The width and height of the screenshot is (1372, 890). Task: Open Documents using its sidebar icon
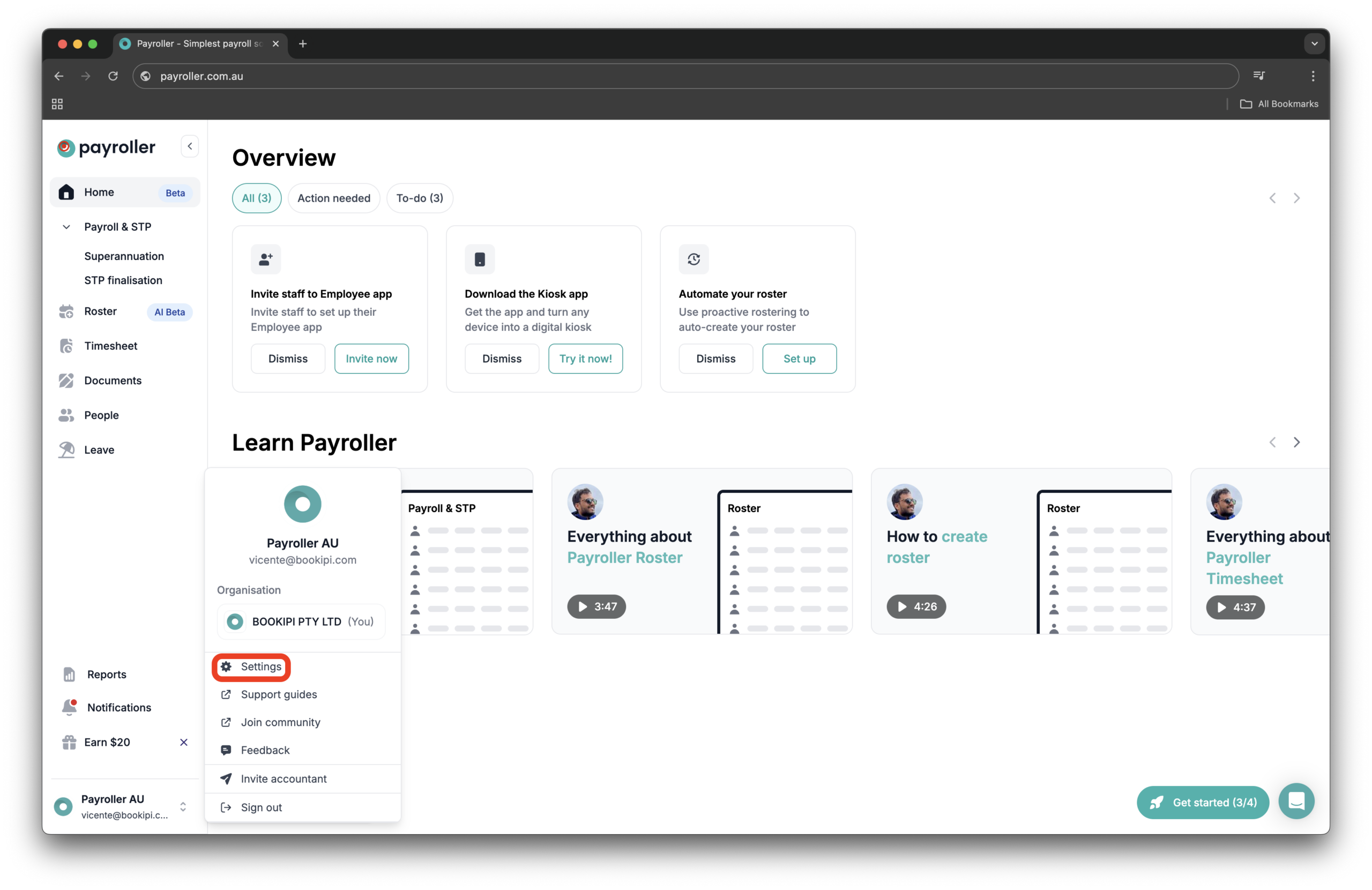66,380
